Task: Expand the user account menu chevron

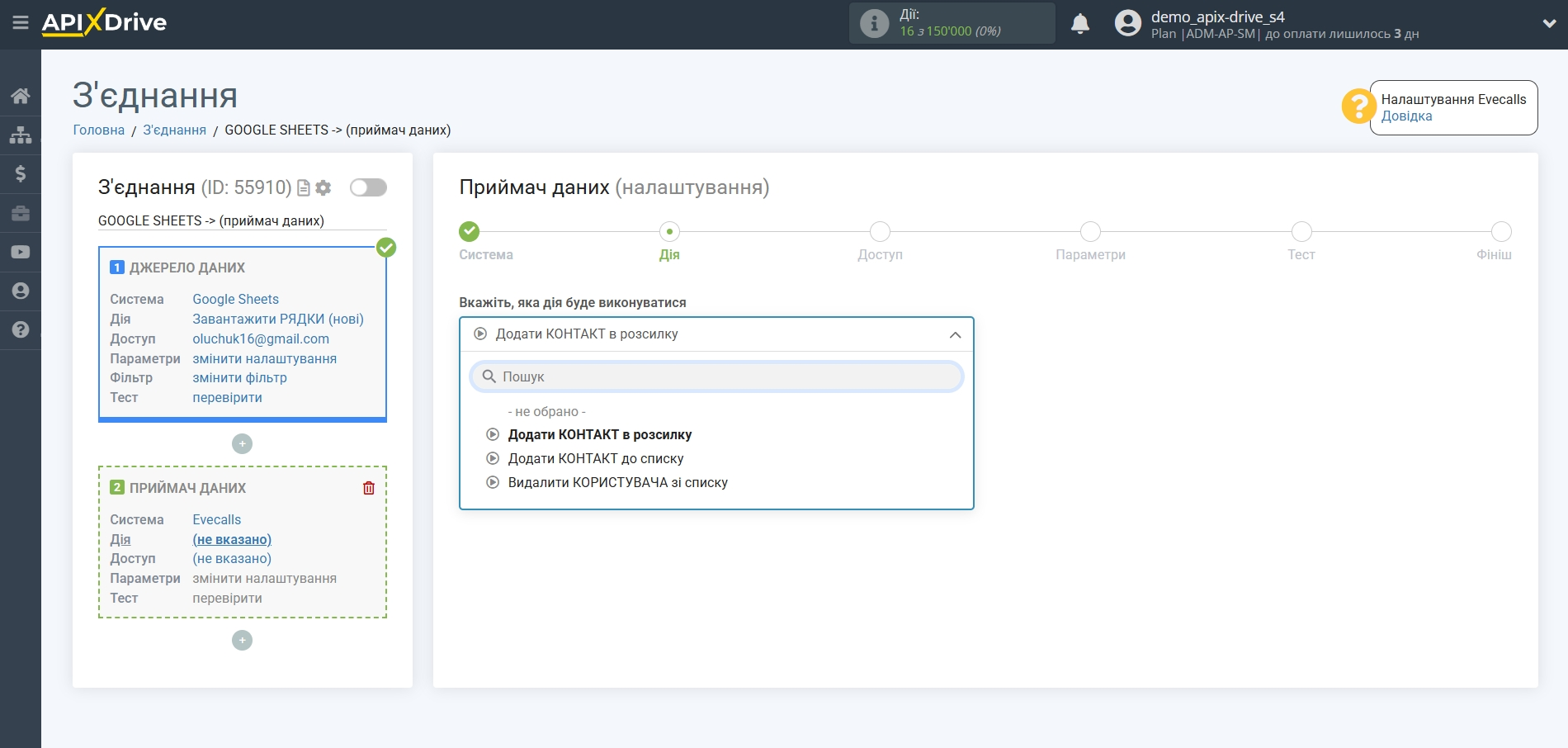Action: tap(1549, 24)
